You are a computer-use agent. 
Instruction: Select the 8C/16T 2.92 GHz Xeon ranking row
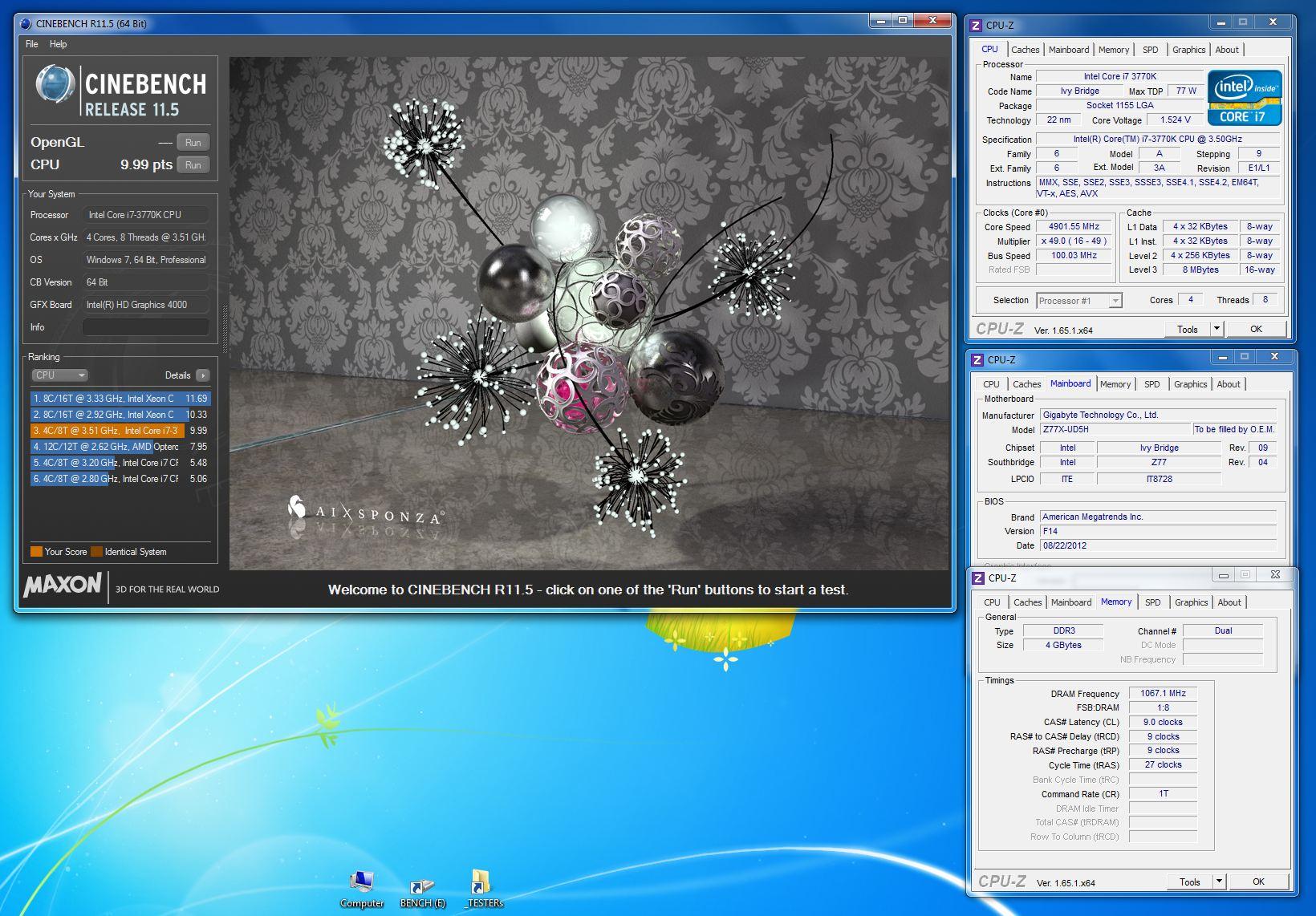coord(120,414)
